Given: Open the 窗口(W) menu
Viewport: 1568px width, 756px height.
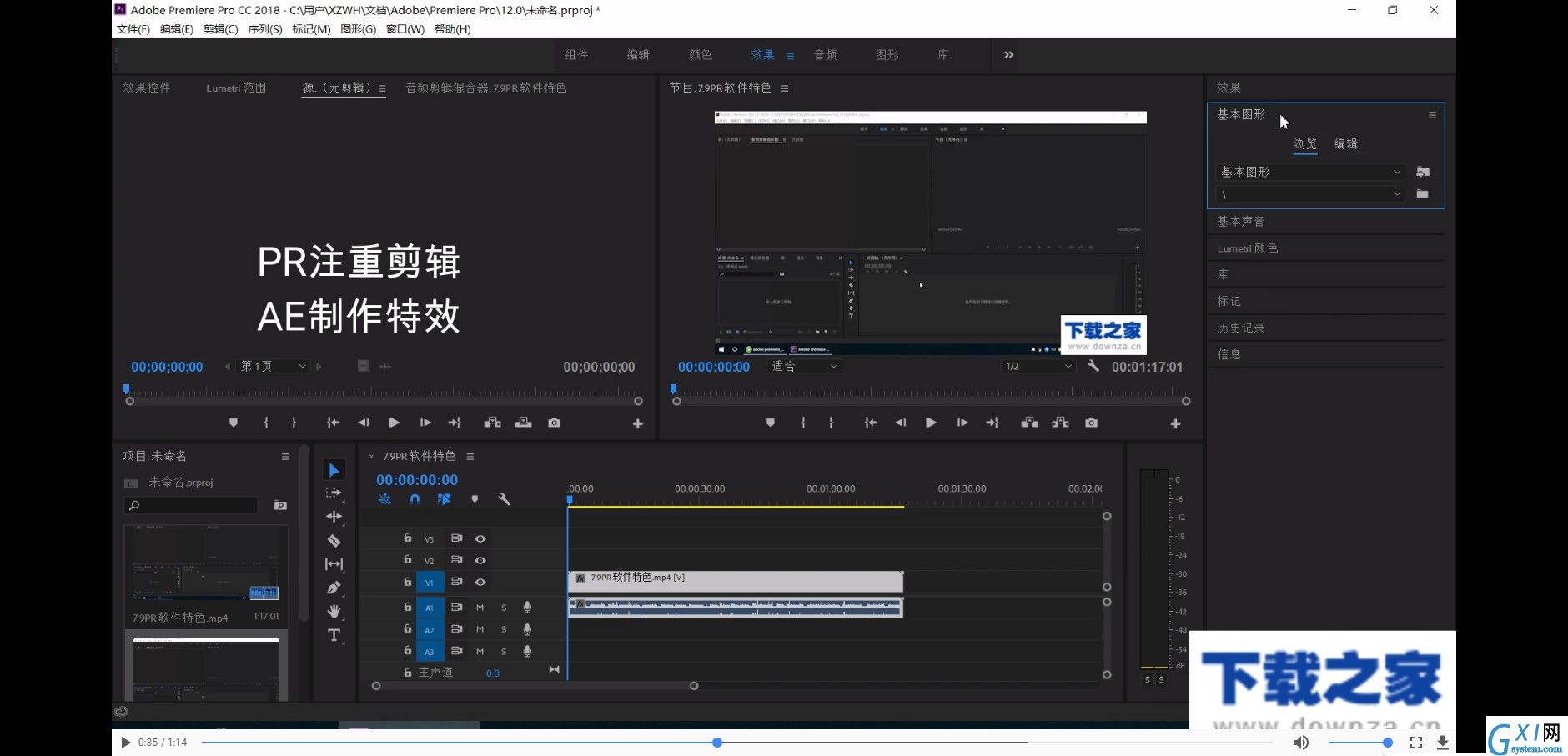Looking at the screenshot, I should [x=405, y=29].
